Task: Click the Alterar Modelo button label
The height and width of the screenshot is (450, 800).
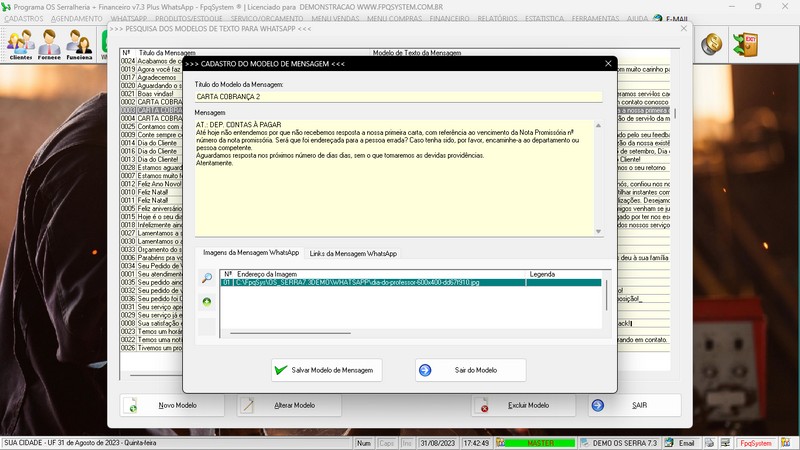Action: [x=294, y=405]
